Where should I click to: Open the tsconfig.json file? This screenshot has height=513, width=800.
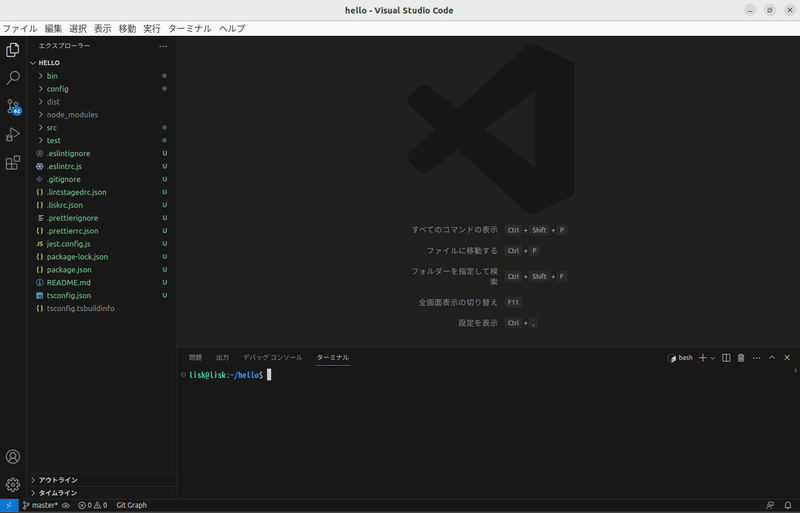point(102,296)
